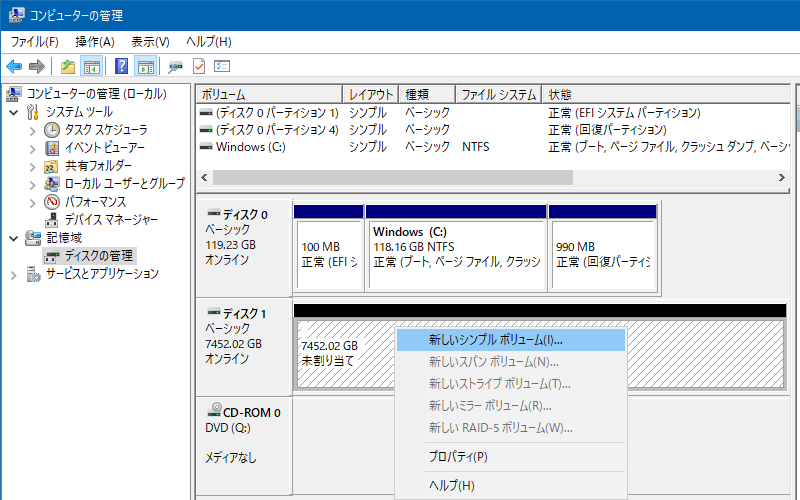Choose ヘルプ(H) from the context menu

click(511, 486)
